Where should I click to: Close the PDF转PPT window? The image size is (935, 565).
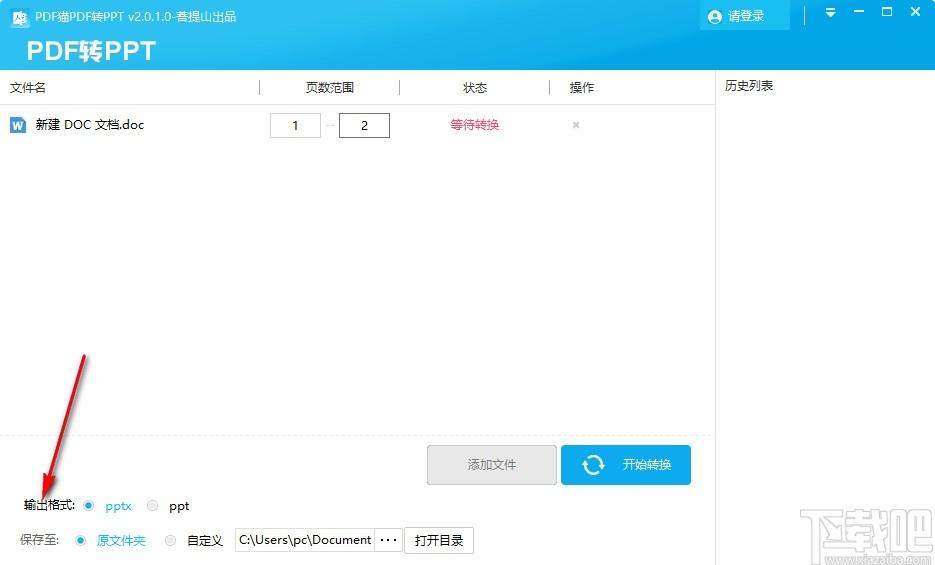(x=915, y=12)
